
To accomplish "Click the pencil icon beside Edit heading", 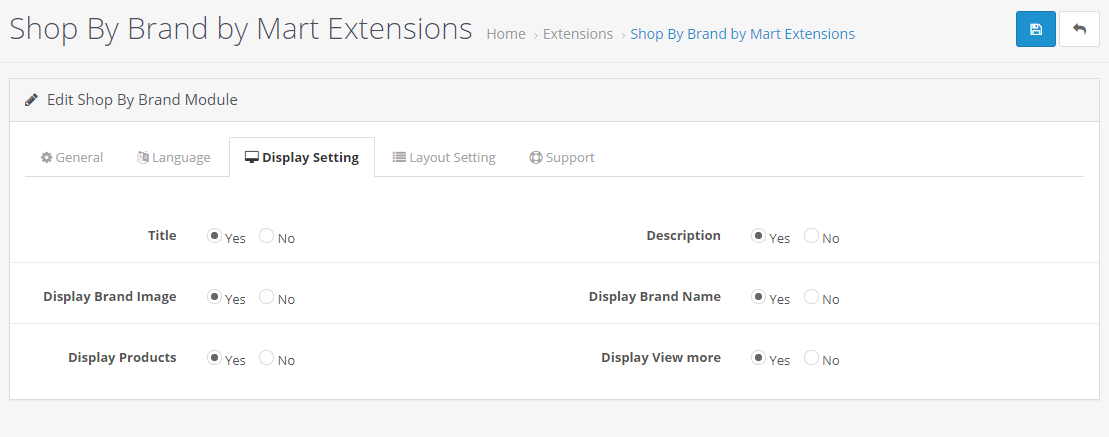I will pyautogui.click(x=31, y=100).
